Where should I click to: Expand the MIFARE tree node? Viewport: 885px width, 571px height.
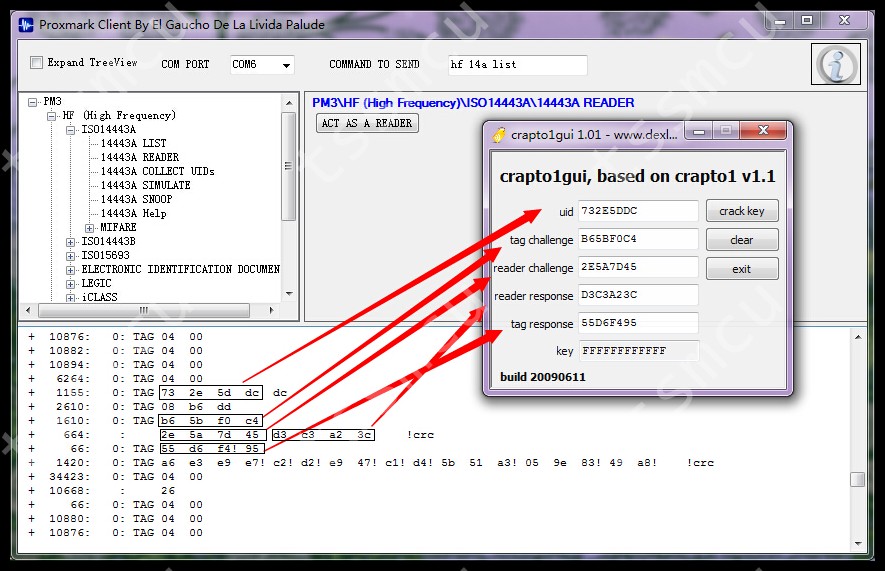[90, 228]
